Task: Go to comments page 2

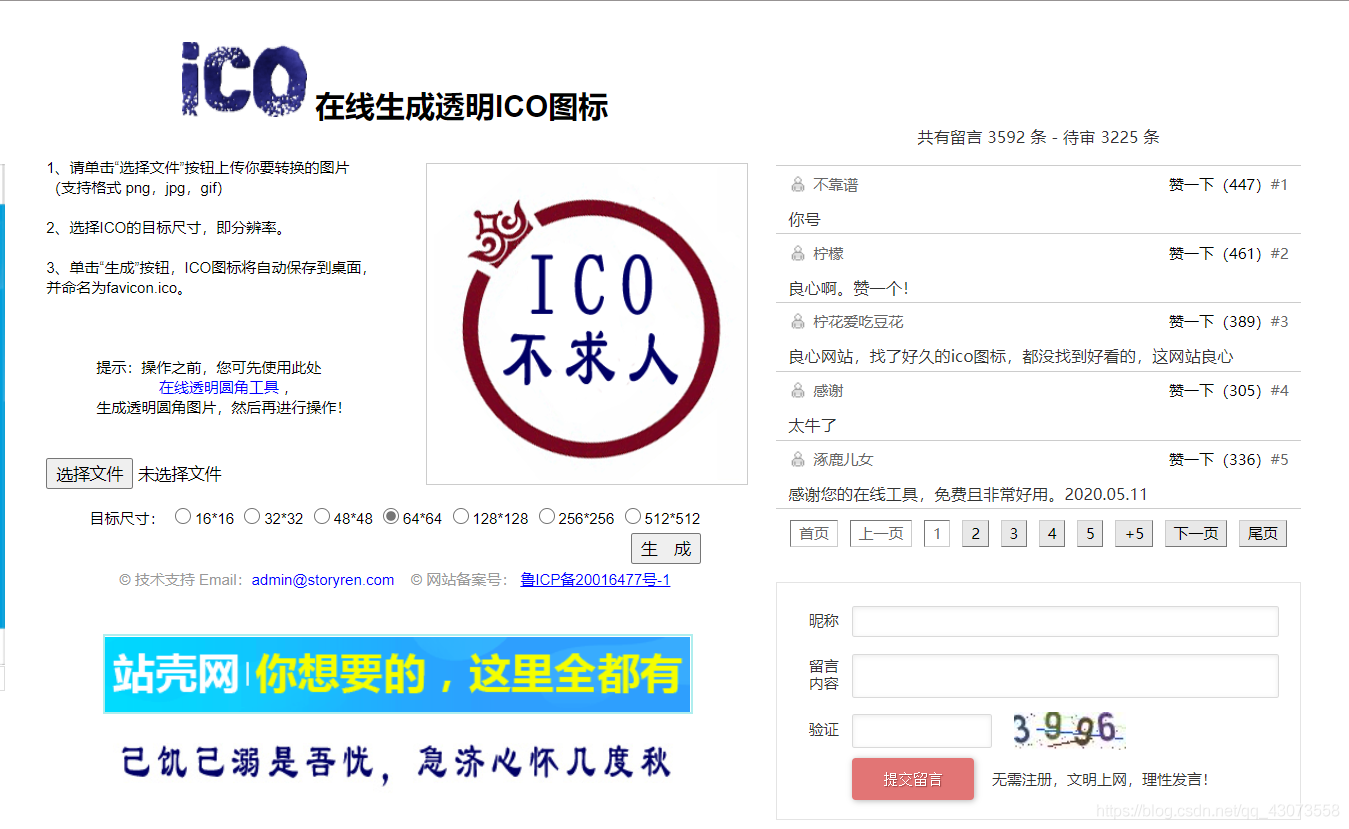Action: pyautogui.click(x=975, y=534)
